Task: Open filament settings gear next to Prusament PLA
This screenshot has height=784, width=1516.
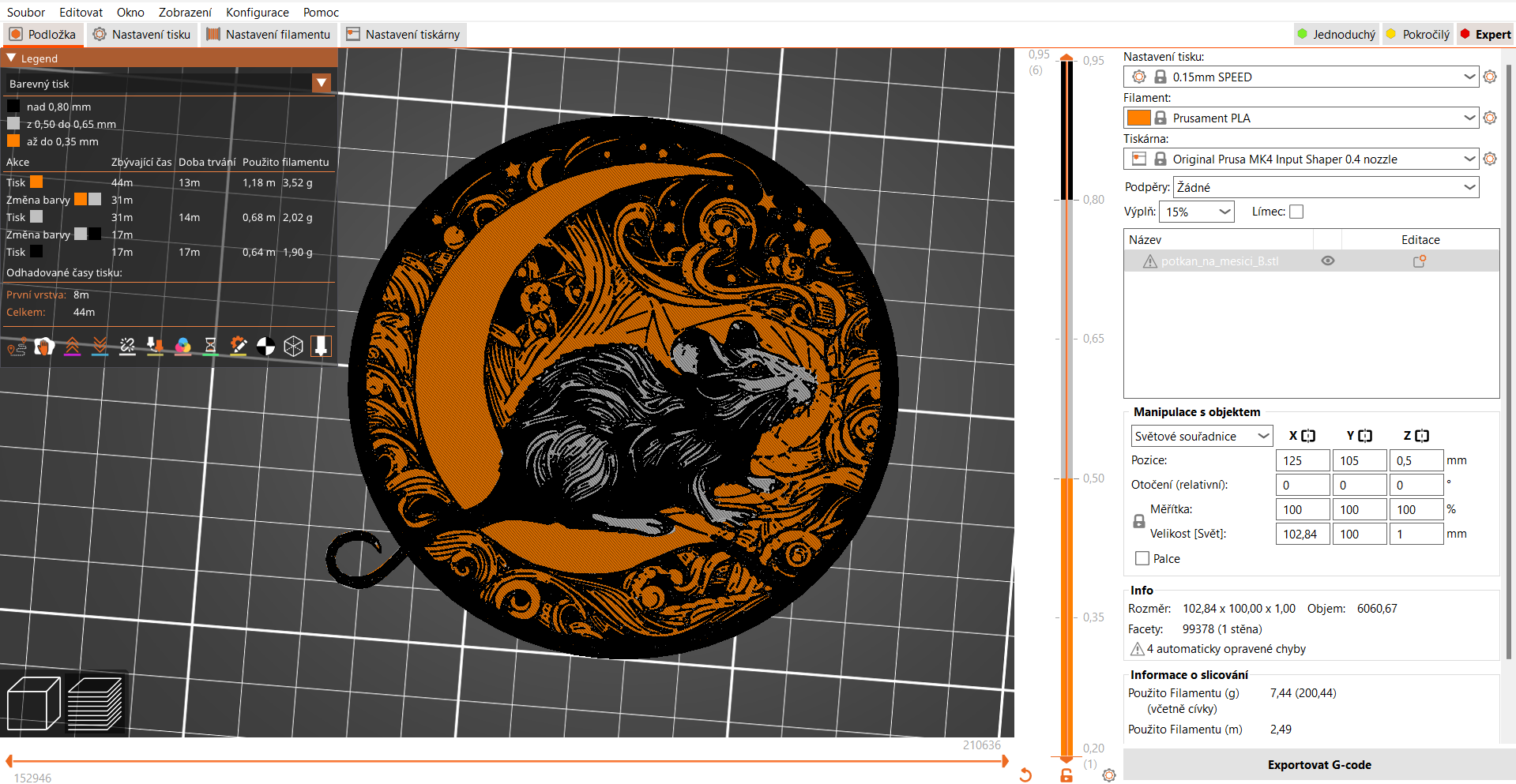Action: [x=1490, y=118]
